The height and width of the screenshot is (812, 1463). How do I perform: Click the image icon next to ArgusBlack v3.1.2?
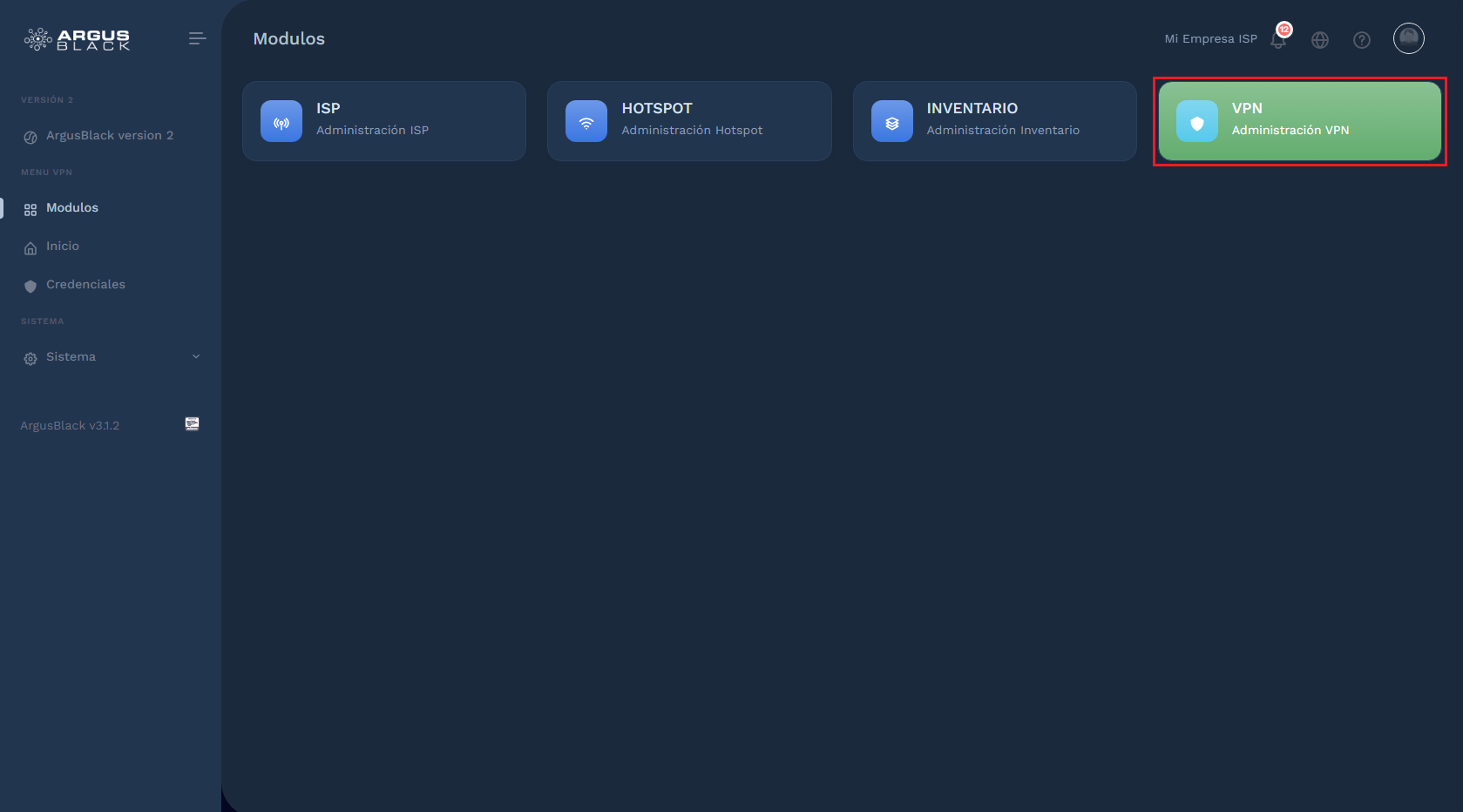(x=192, y=424)
